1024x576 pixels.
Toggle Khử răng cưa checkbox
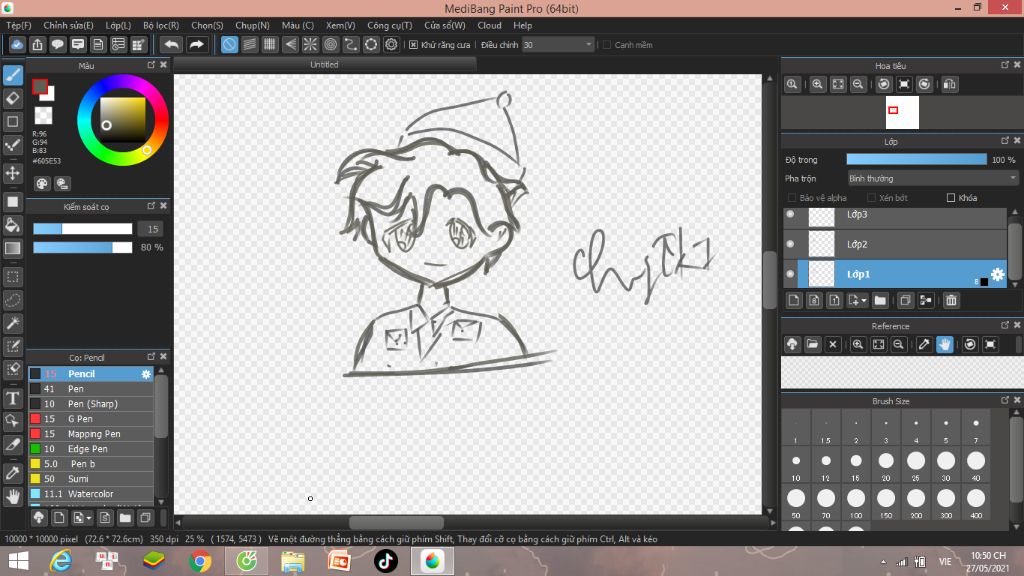(x=413, y=45)
